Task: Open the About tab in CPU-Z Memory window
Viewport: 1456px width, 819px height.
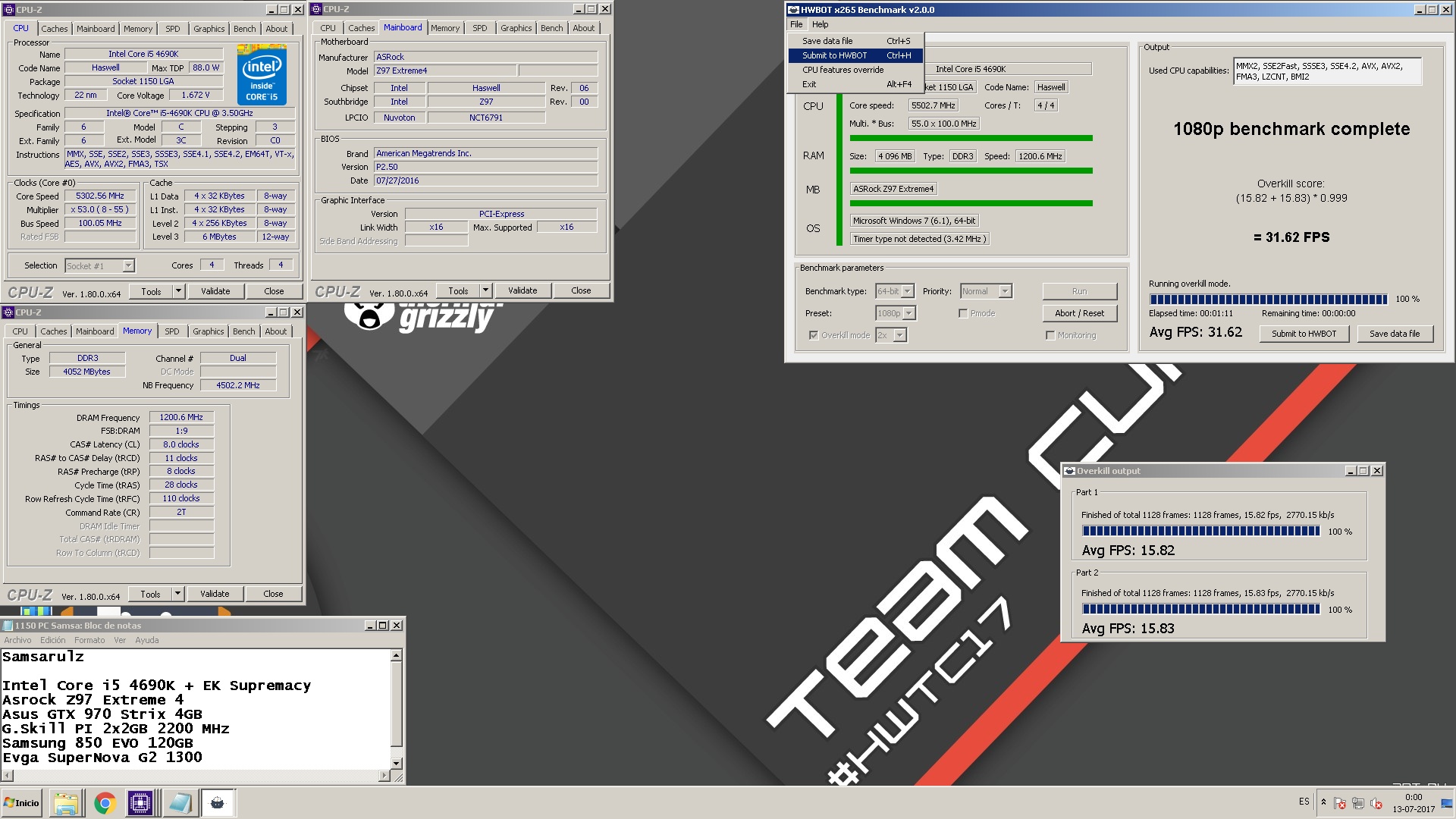Action: [276, 331]
